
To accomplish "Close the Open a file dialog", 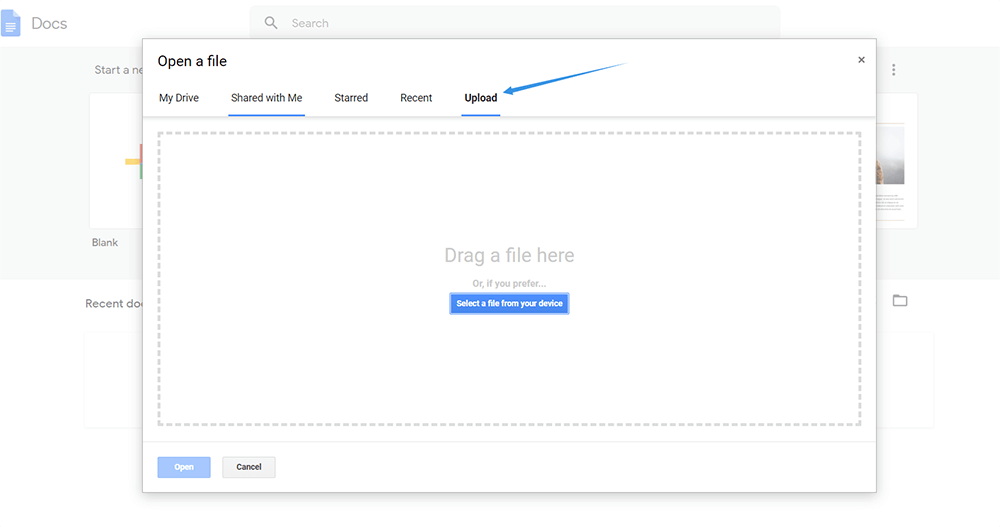I will click(861, 60).
